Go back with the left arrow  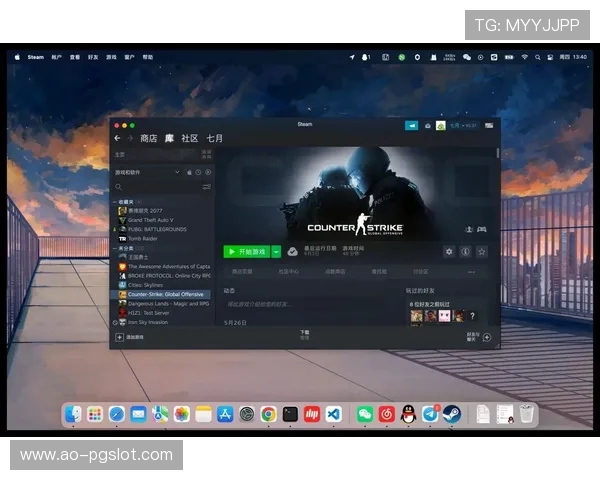point(117,138)
